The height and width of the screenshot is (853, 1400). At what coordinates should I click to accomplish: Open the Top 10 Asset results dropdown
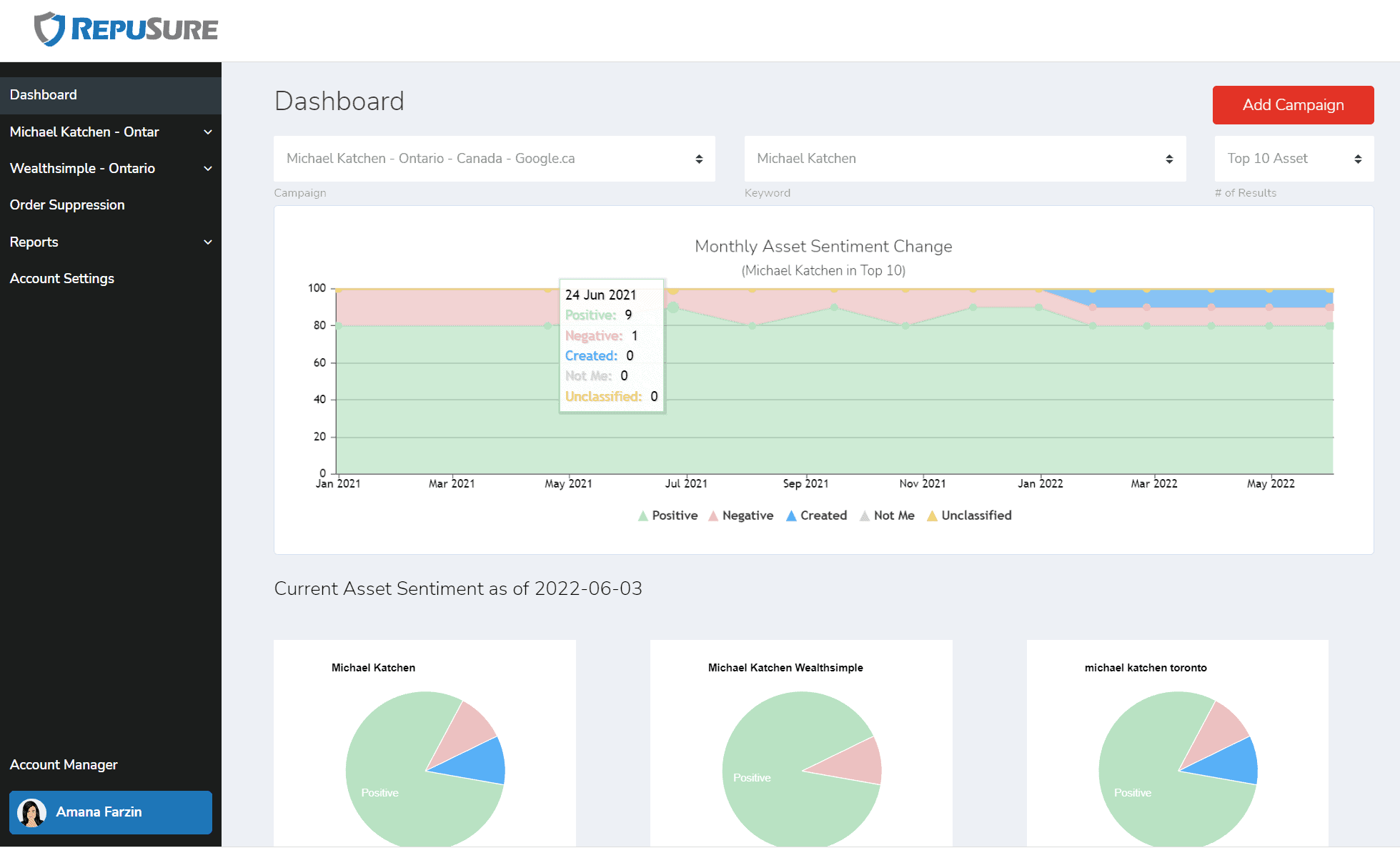tap(1294, 159)
